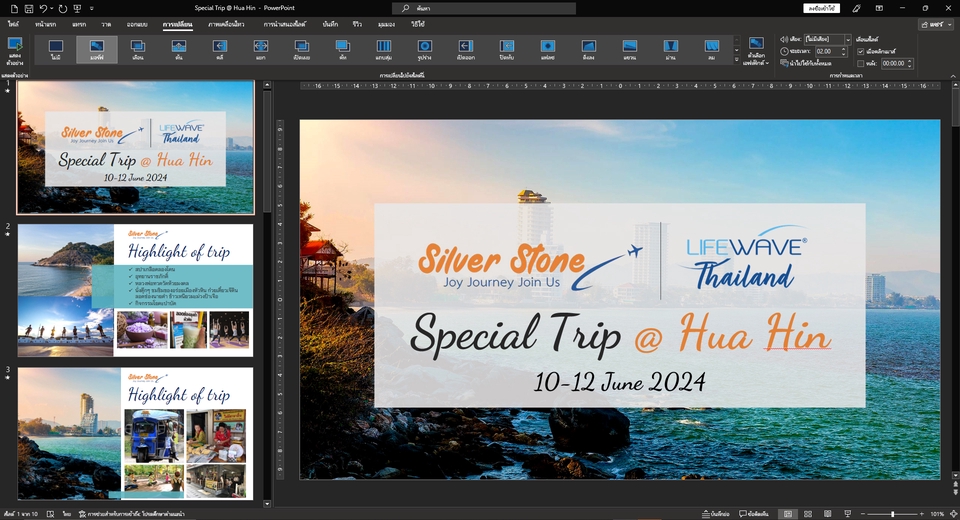
Task: Select slide 3 thumbnail with tuk-tuk photo
Action: [x=135, y=434]
